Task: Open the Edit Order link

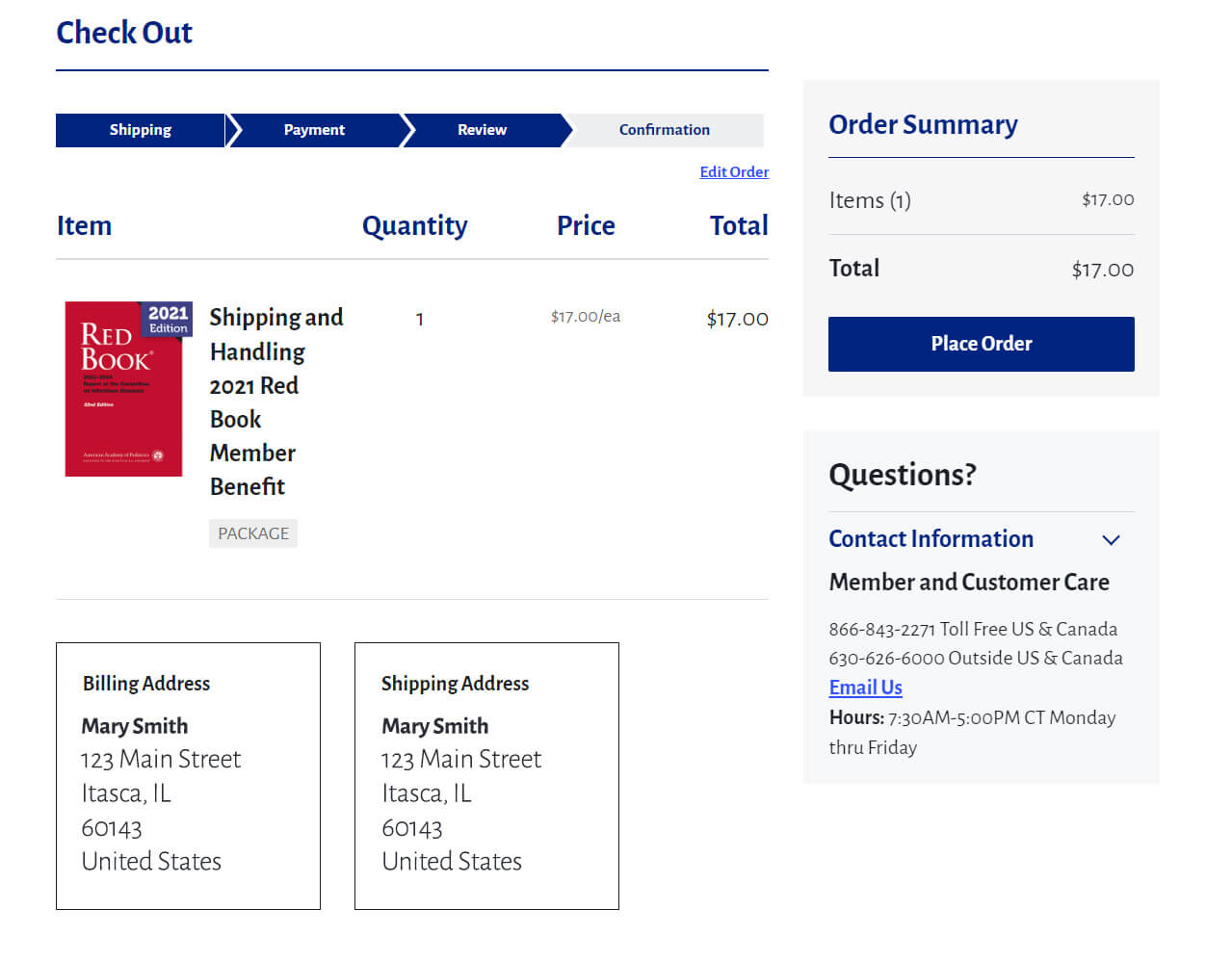Action: tap(733, 171)
